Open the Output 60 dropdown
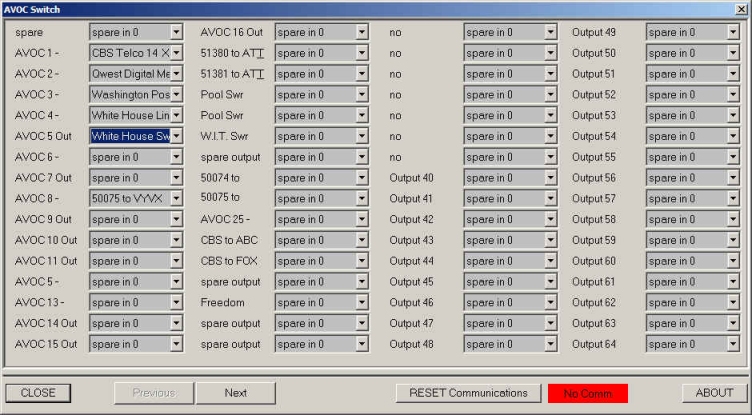Viewport: 752px width, 415px height. pyautogui.click(x=733, y=261)
